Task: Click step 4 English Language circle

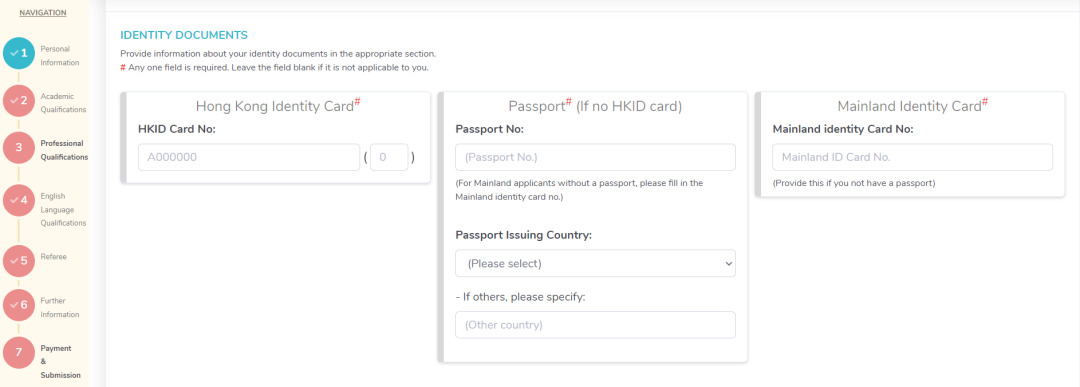Action: tap(19, 200)
